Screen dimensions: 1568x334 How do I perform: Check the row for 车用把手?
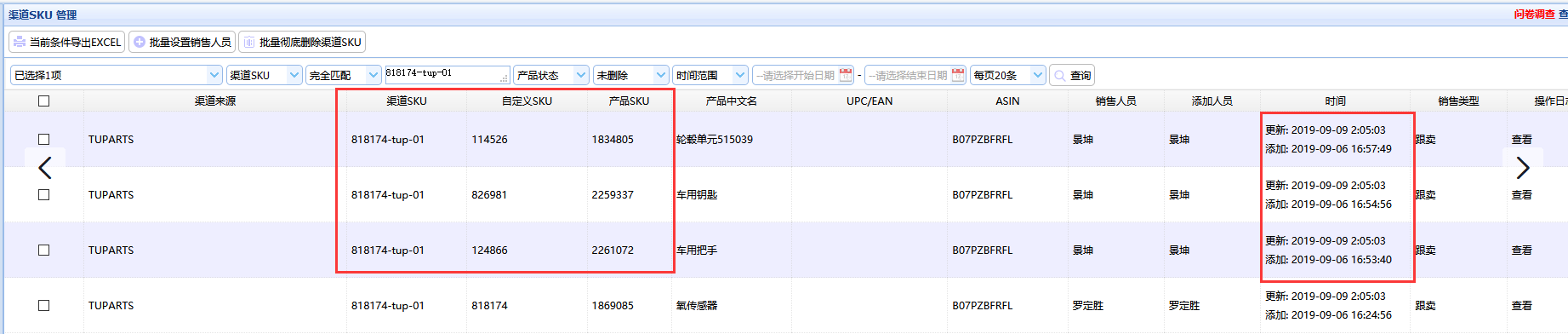coord(44,250)
